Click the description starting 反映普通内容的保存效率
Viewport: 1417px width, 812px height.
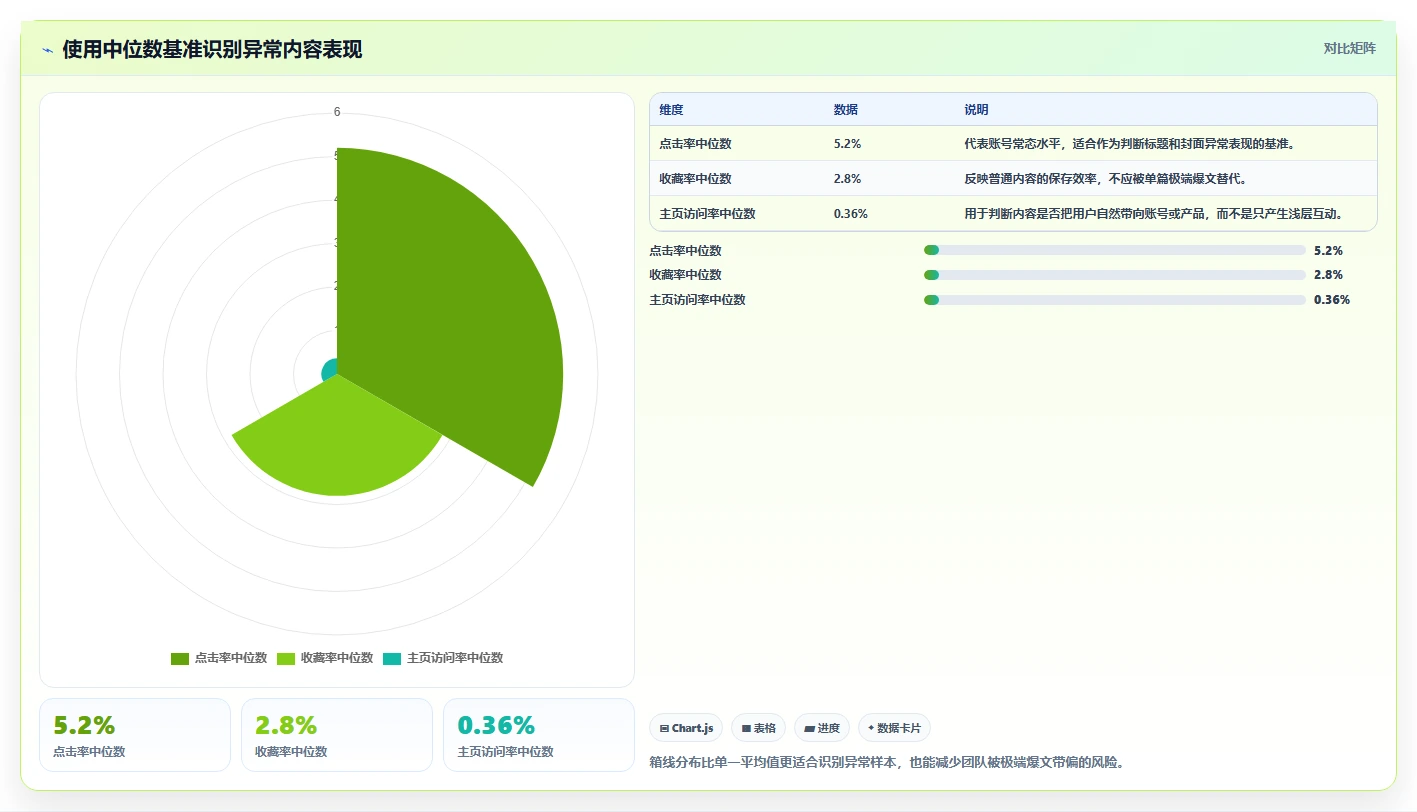[1105, 179]
